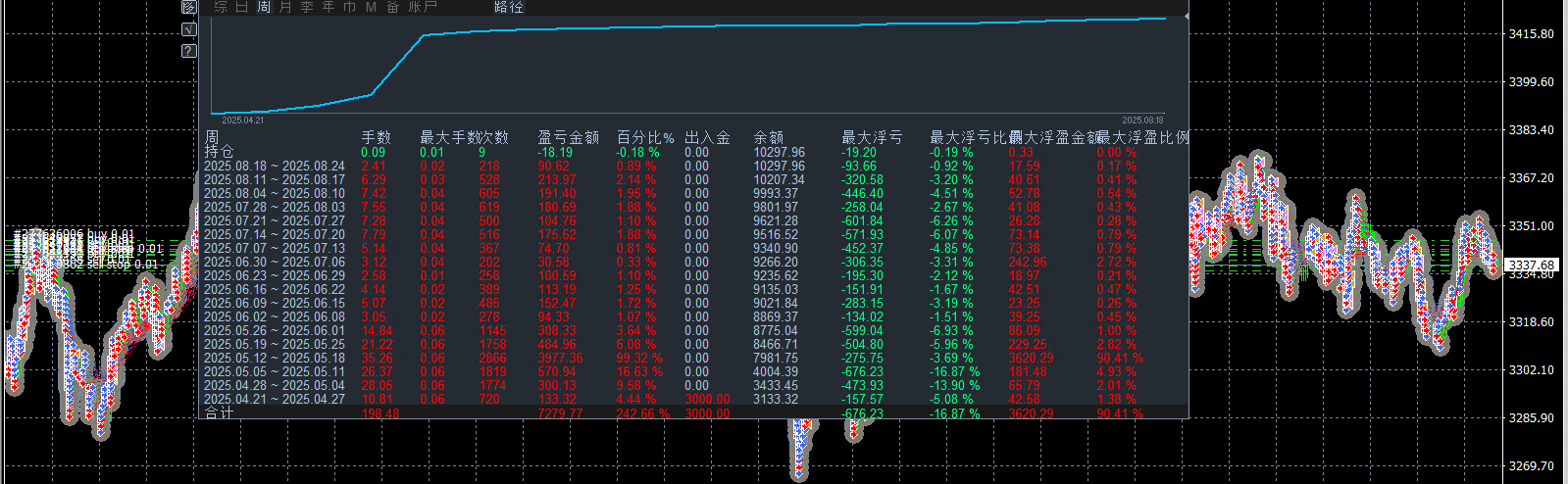Screen dimensions: 1568x484
Task: Select the 周 weekly tab
Action: point(264,7)
